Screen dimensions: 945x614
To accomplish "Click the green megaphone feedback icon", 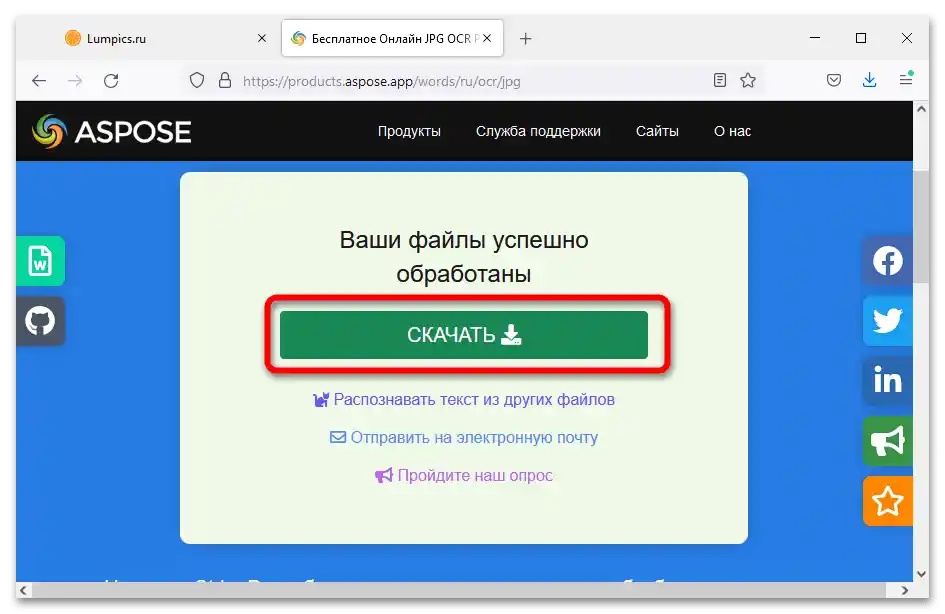I will [x=888, y=441].
